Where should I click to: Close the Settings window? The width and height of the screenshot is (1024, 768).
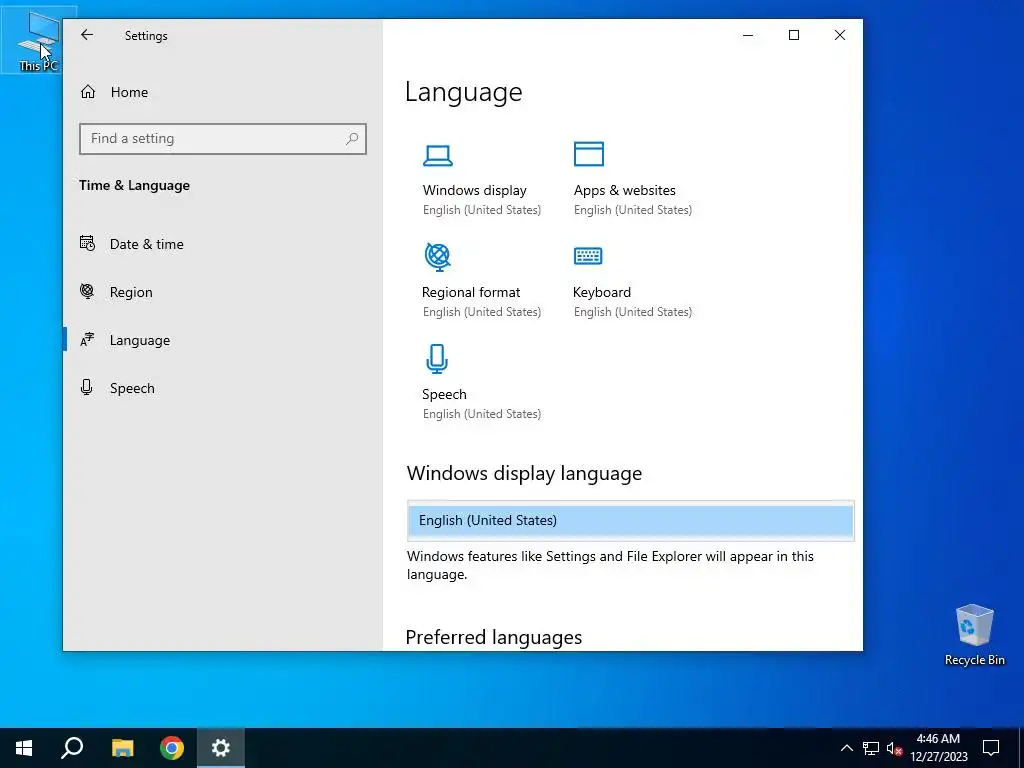click(x=840, y=35)
